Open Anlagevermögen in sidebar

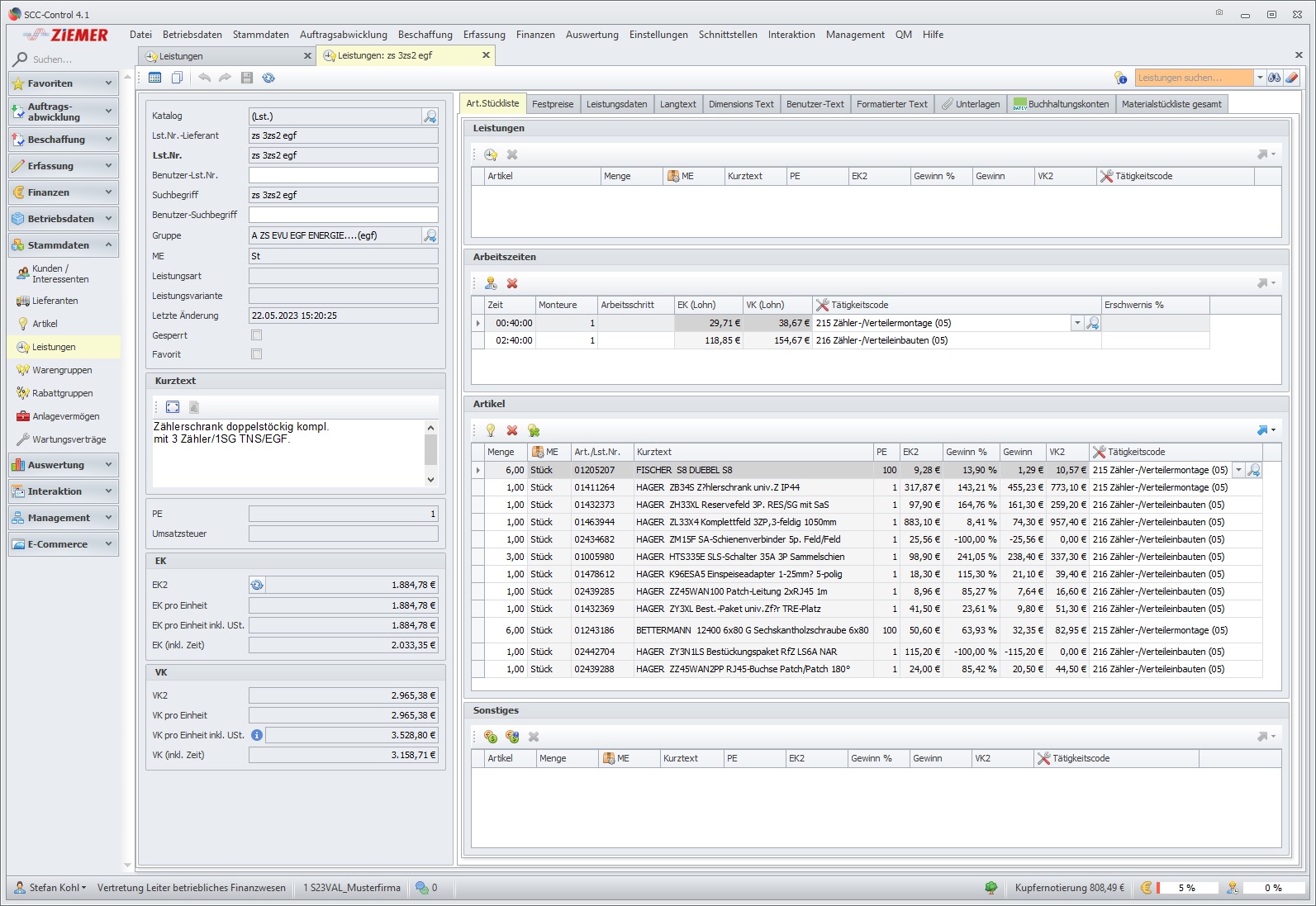coord(64,416)
